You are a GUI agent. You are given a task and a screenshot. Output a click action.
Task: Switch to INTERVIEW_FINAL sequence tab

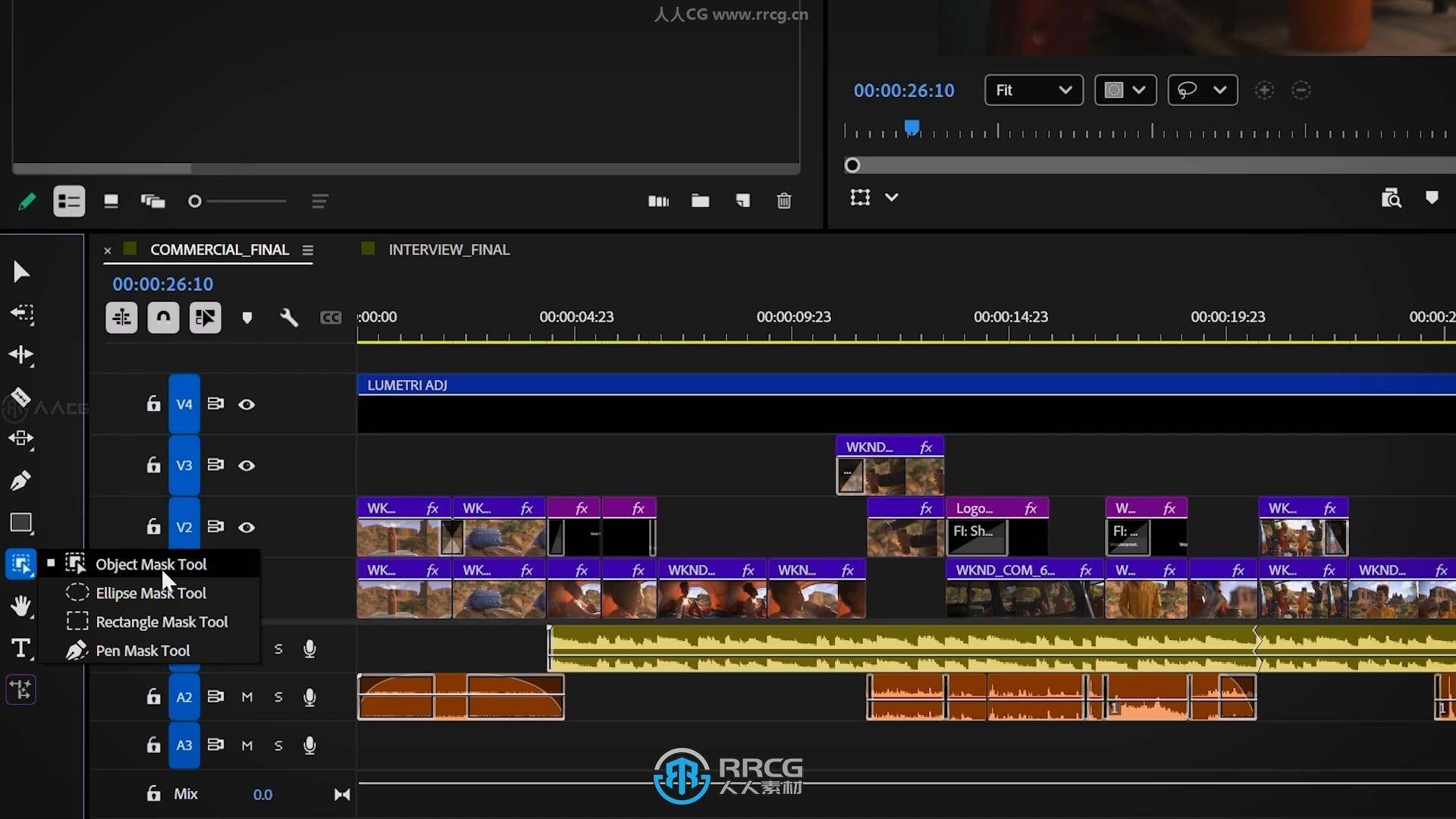448,249
